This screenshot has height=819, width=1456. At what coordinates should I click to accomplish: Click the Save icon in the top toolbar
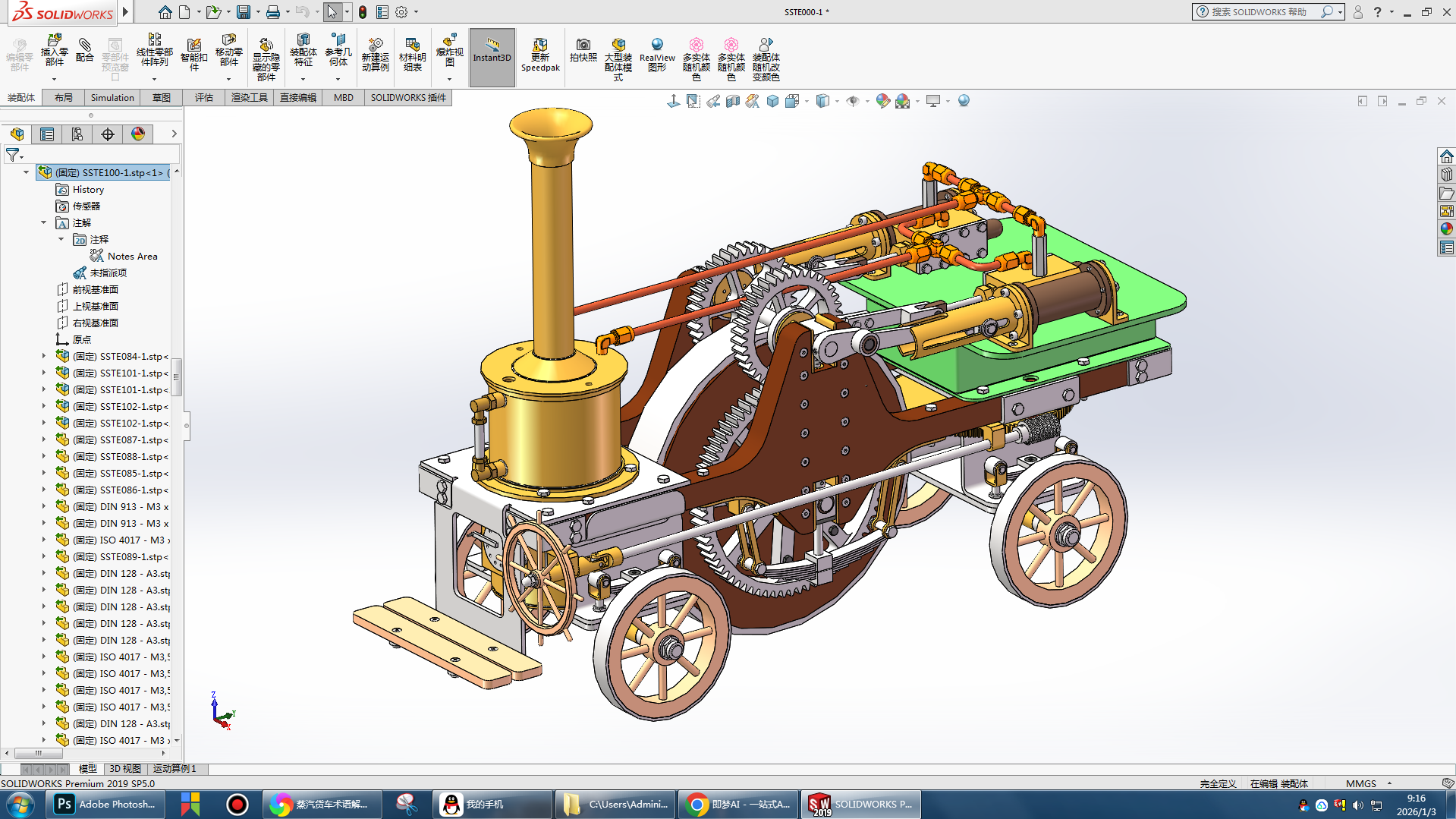244,12
